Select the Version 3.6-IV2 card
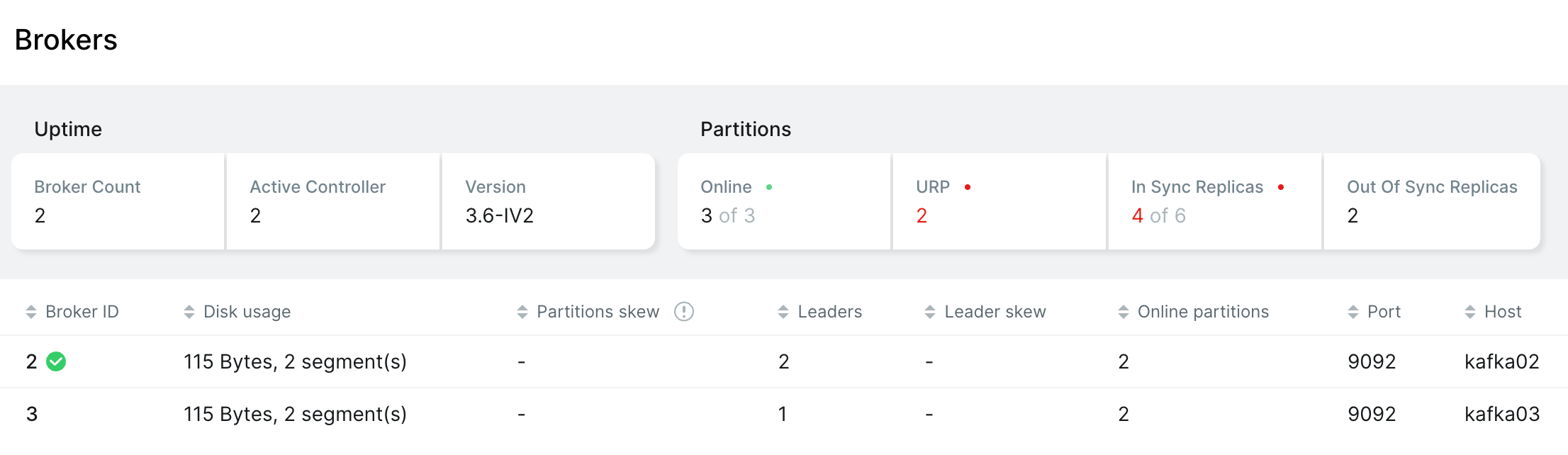The width and height of the screenshot is (1568, 455). coord(548,201)
